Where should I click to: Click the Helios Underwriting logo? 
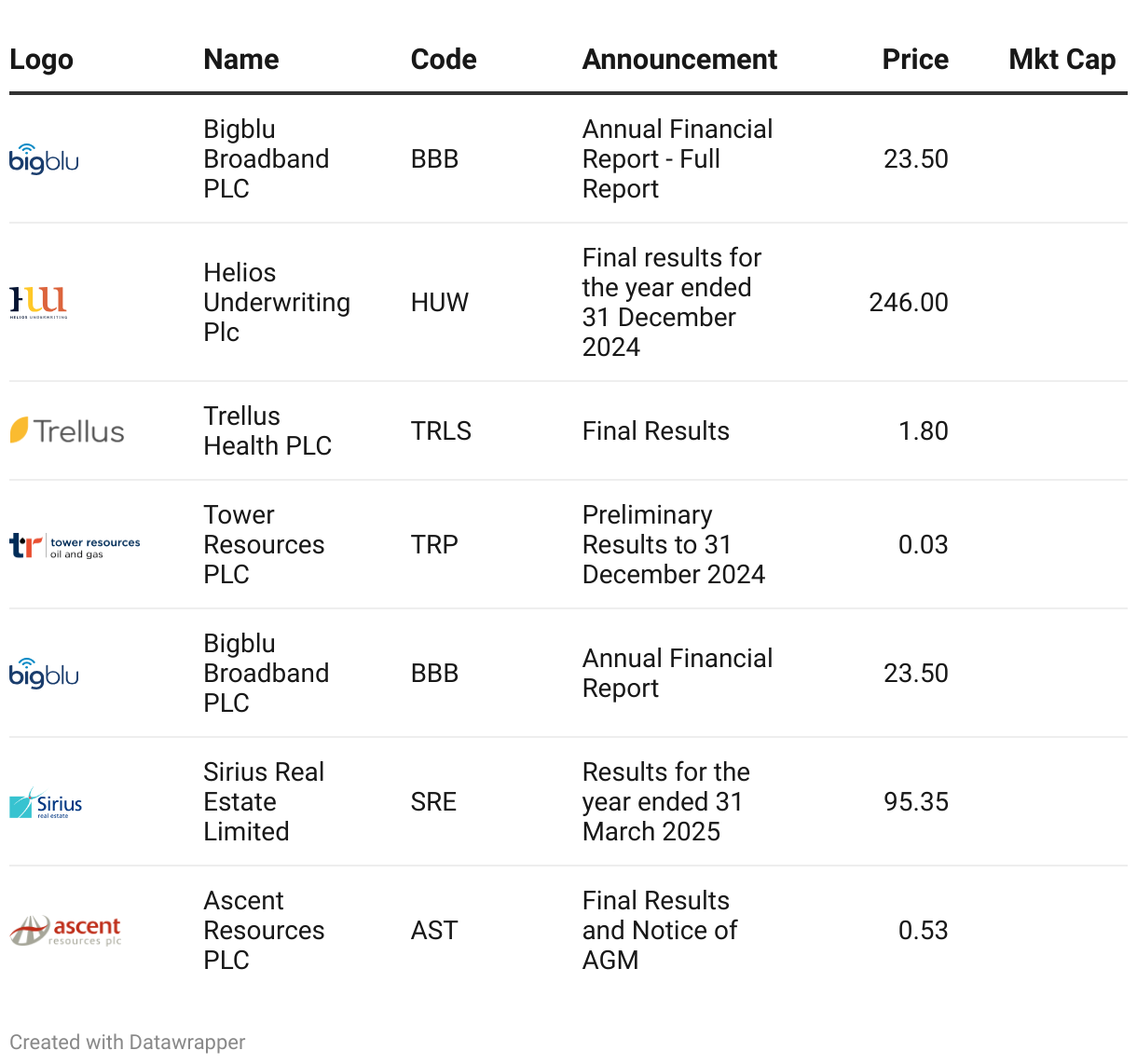38,302
